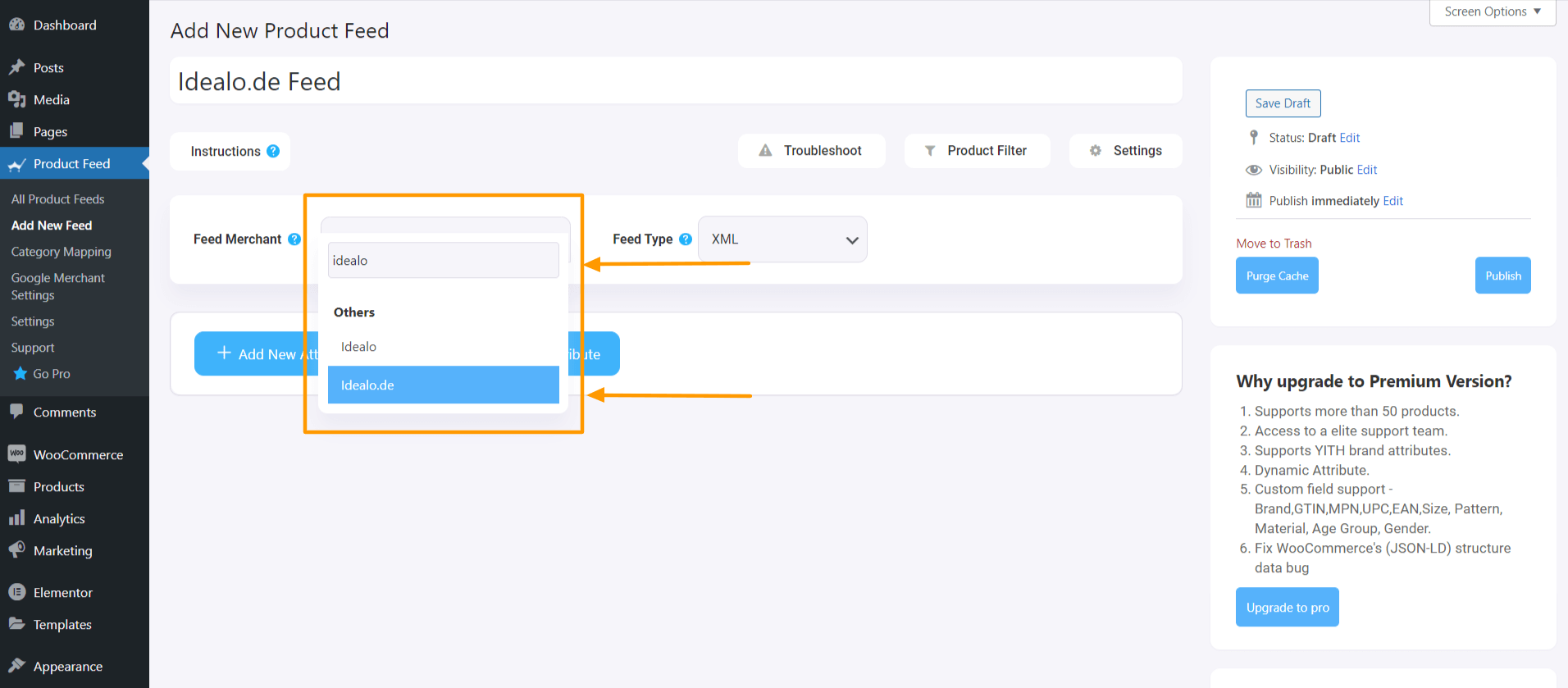Expand the Screen Options panel
The width and height of the screenshot is (1568, 688).
coord(1492,12)
